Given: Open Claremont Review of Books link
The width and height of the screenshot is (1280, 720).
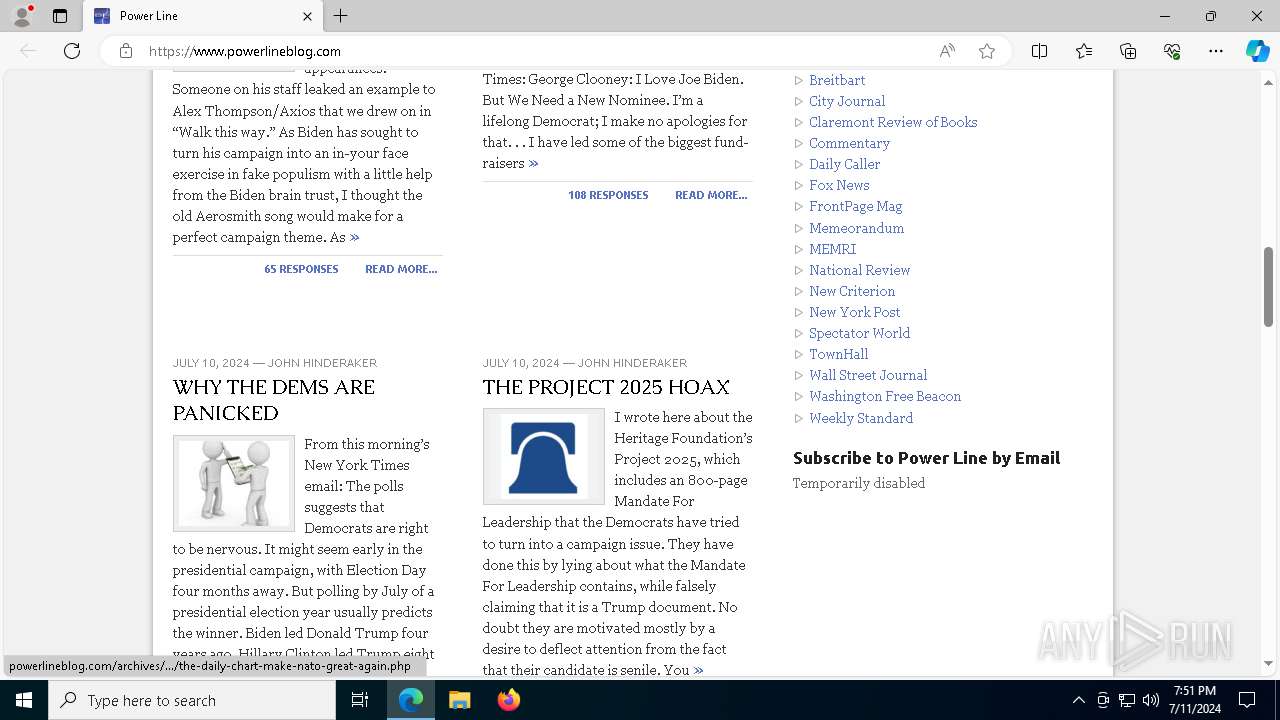Looking at the screenshot, I should tap(893, 122).
